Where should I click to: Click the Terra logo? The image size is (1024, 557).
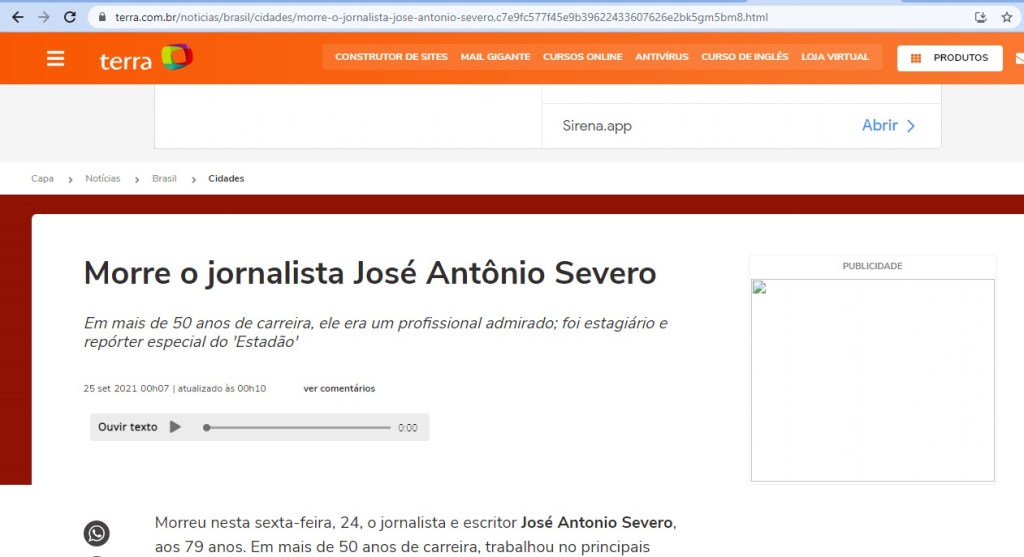[145, 58]
